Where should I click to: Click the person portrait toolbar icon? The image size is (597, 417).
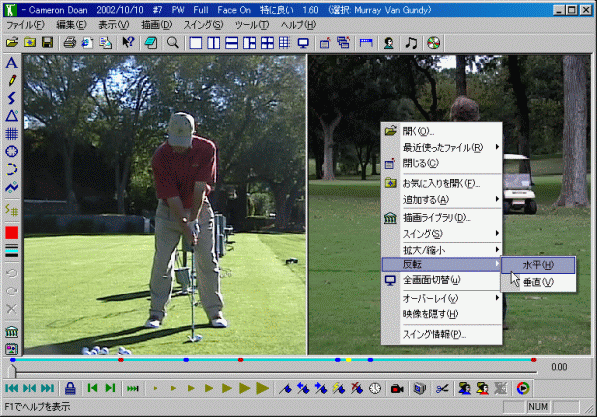point(389,43)
